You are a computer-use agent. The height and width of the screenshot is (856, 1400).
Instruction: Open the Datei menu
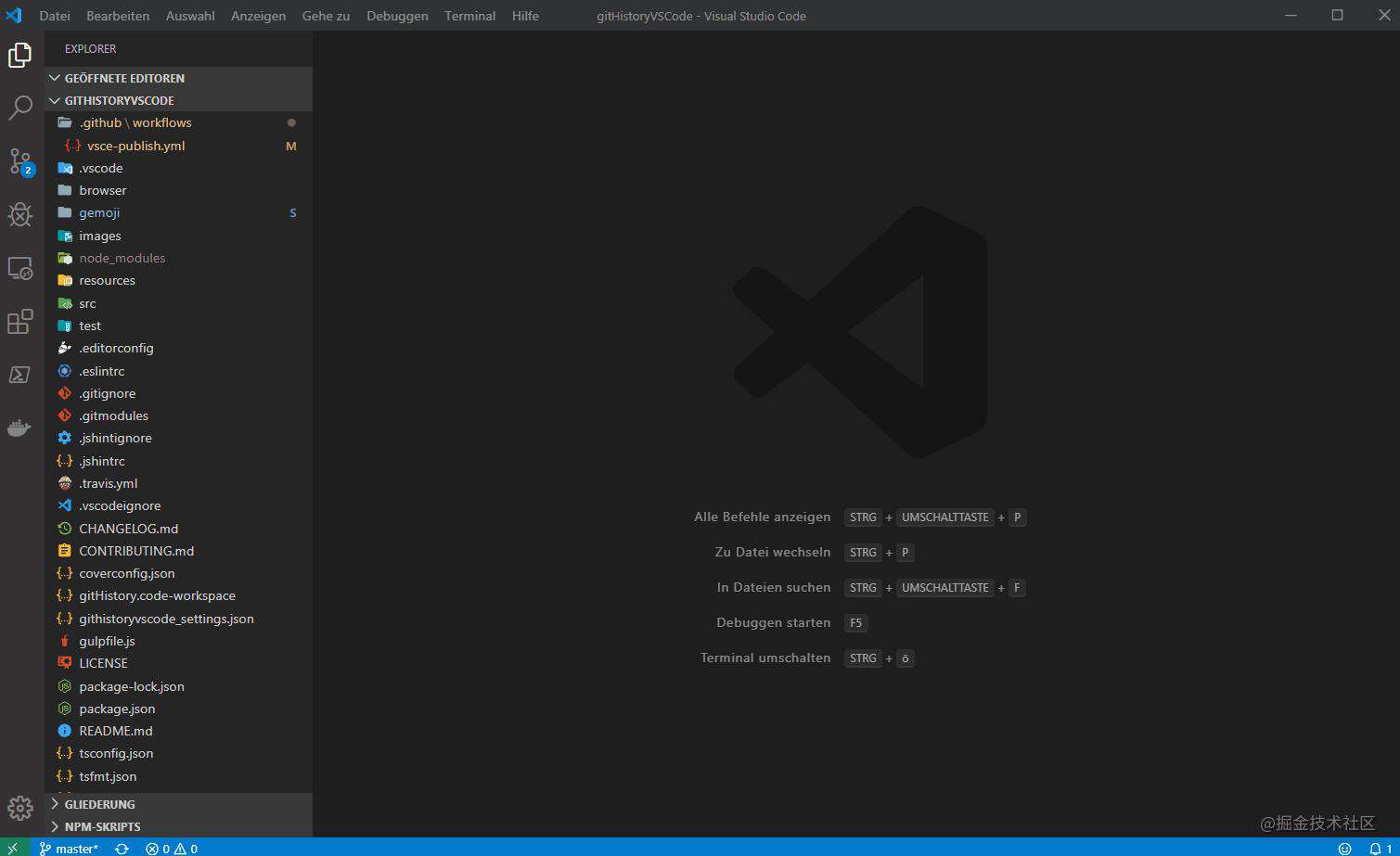(x=55, y=16)
